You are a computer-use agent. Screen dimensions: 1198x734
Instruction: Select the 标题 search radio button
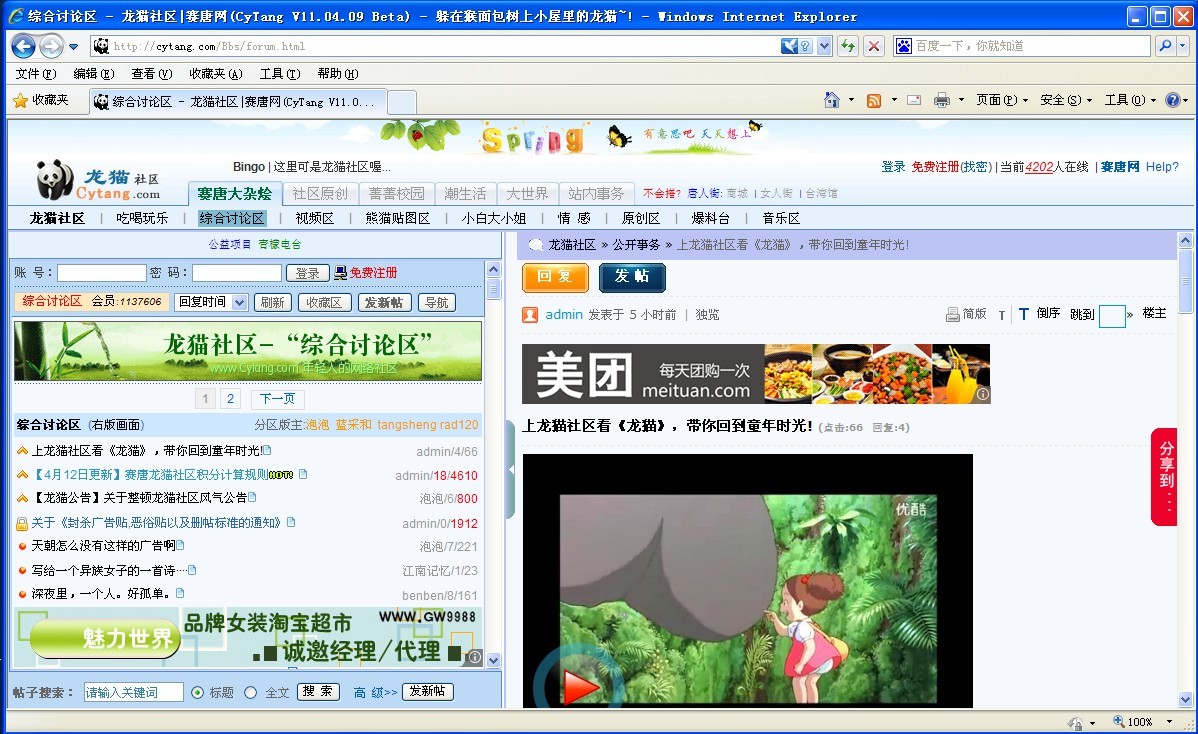coord(197,692)
